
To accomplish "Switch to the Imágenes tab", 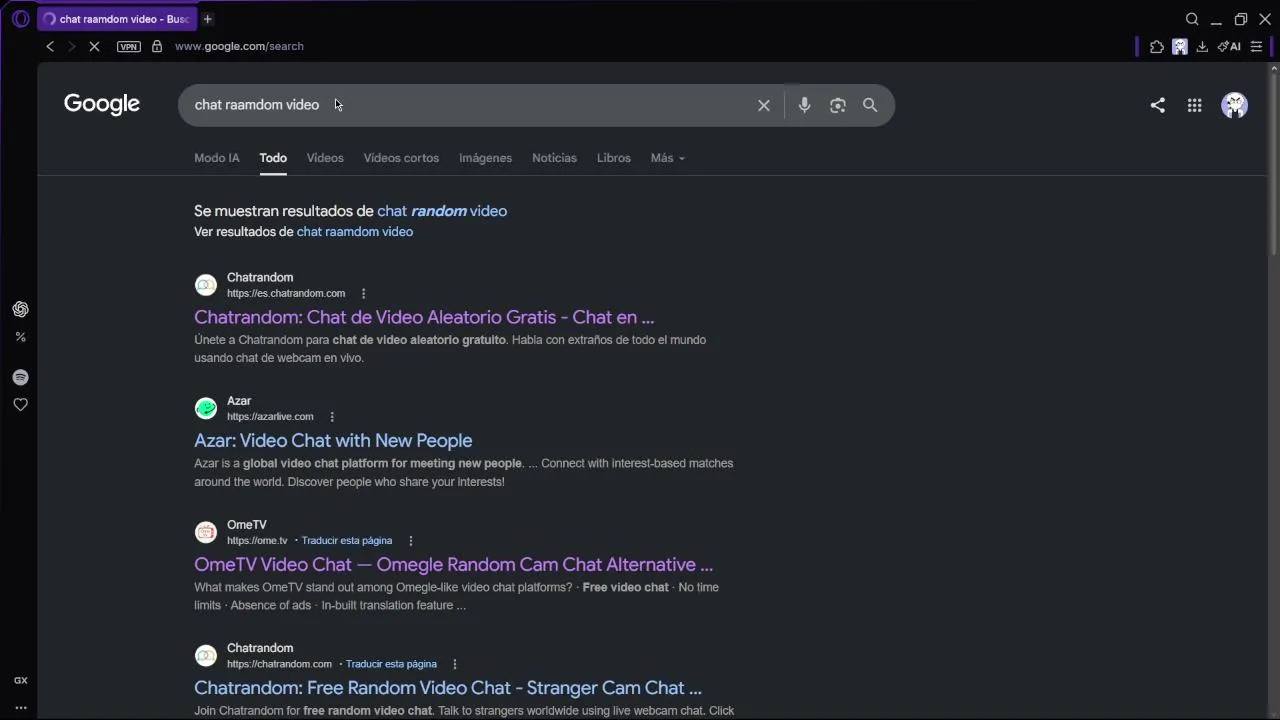I will pos(485,158).
